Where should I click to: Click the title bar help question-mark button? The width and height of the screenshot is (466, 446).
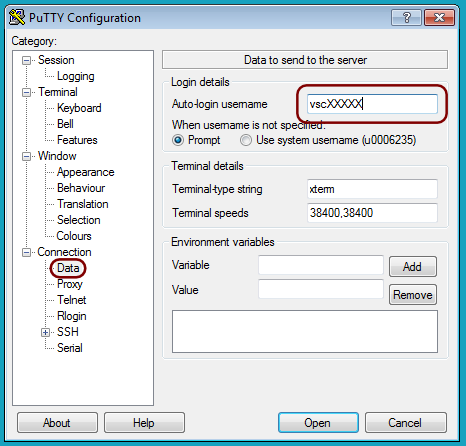click(406, 17)
